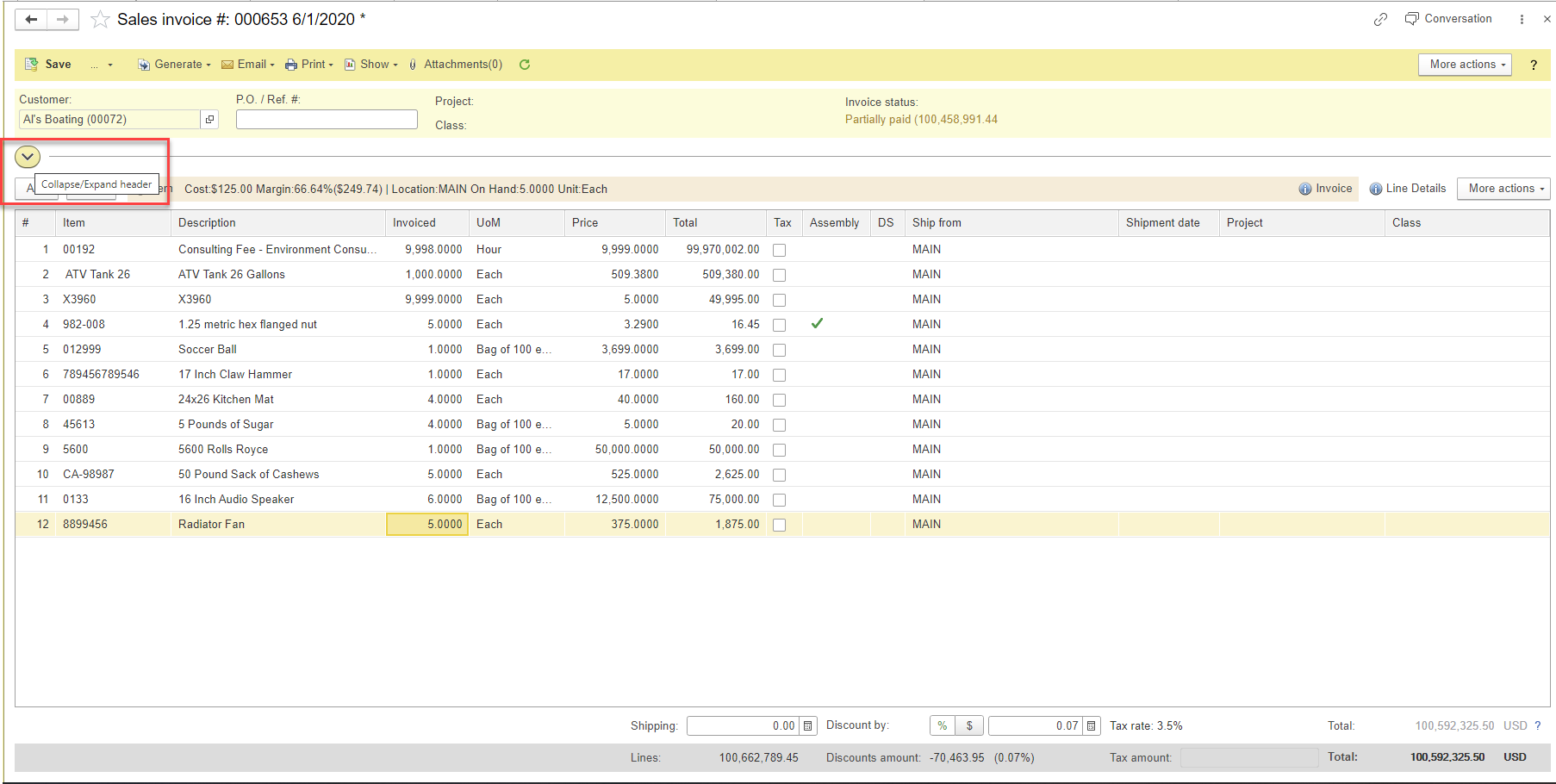Click the Partially paid invoice status link

921,120
